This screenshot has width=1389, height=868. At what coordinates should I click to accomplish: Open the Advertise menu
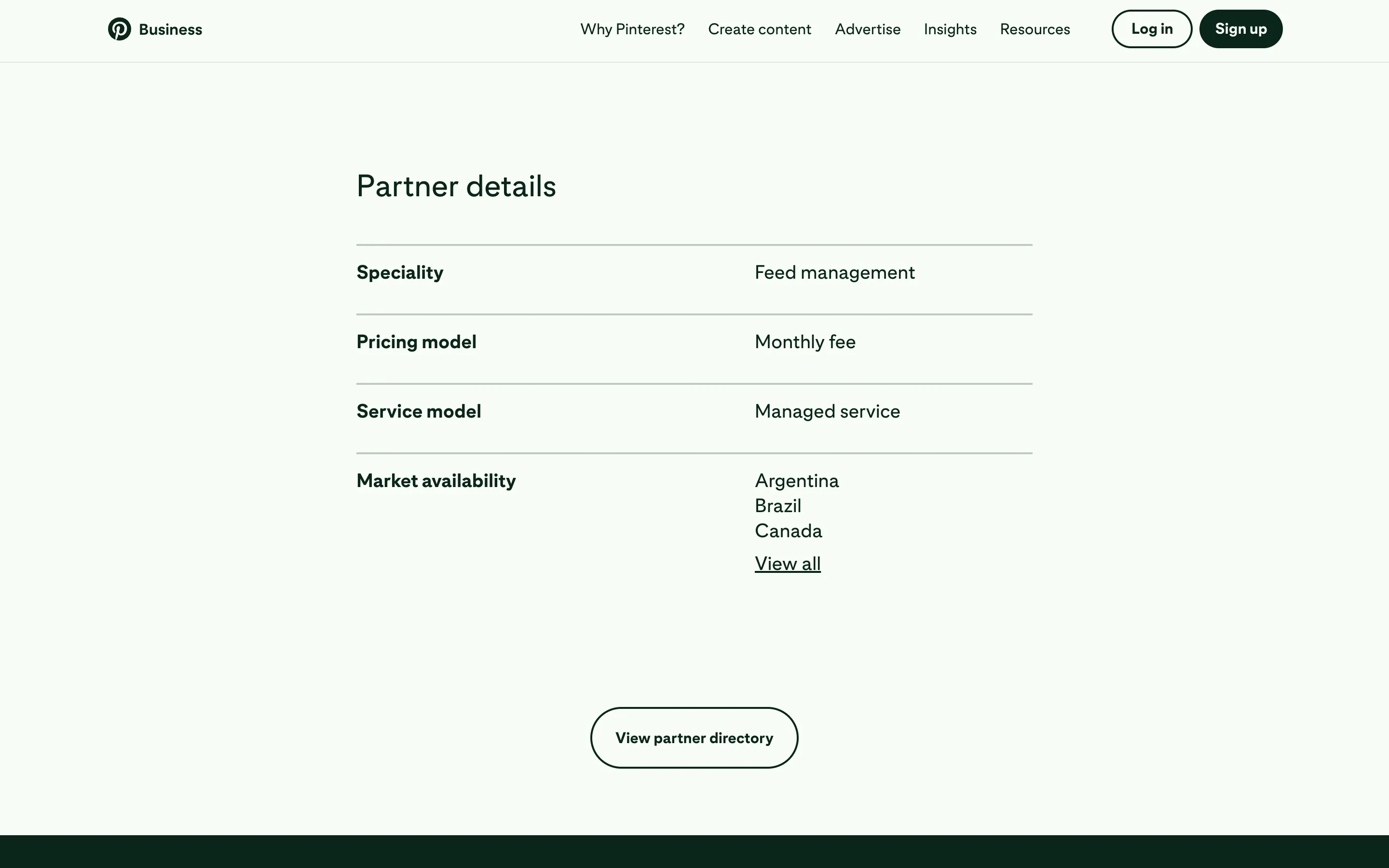(x=867, y=29)
